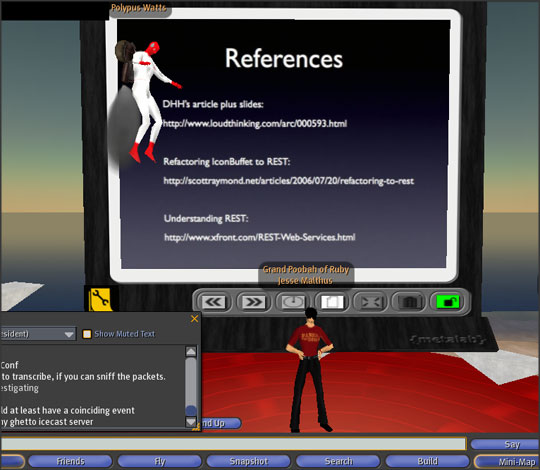The width and height of the screenshot is (540, 470).
Task: Go to previous slide with rewind button
Action: pyautogui.click(x=214, y=302)
